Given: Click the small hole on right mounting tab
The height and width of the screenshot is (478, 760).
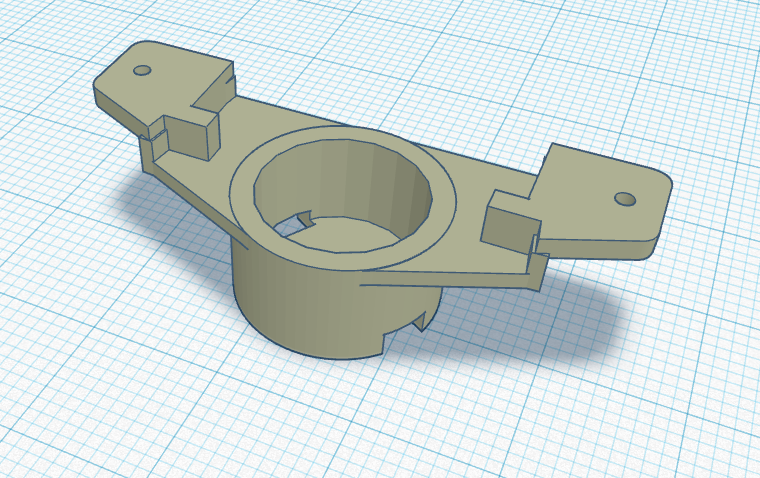Looking at the screenshot, I should click(625, 198).
